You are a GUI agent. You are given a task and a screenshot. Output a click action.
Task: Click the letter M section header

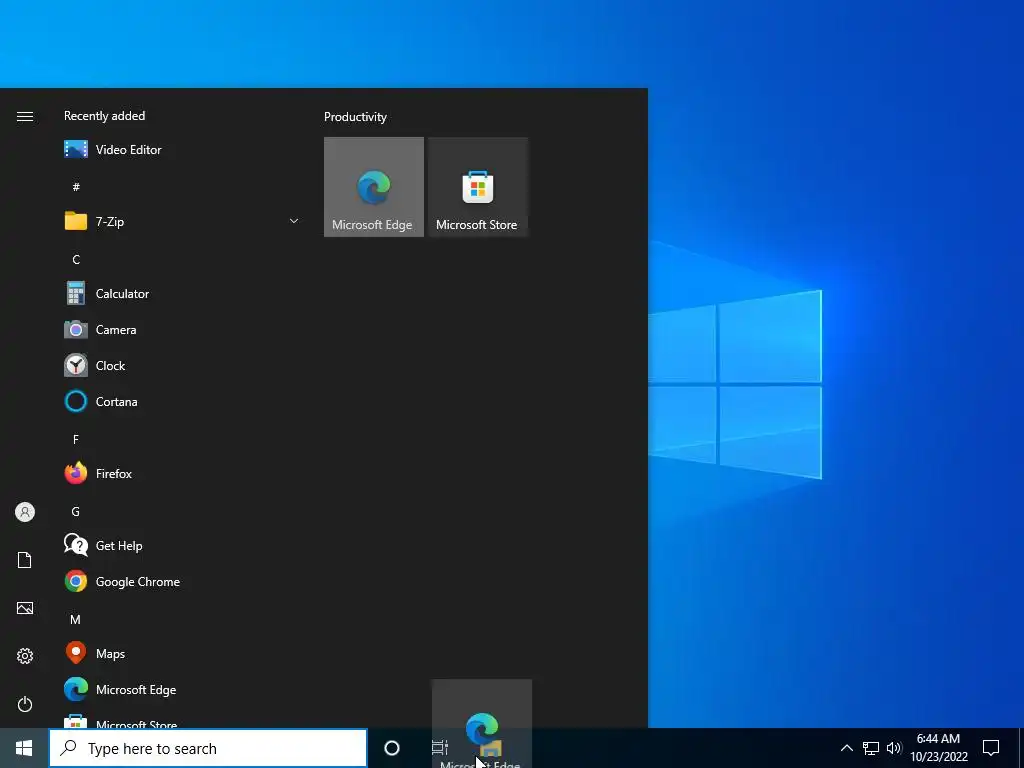pyautogui.click(x=76, y=619)
